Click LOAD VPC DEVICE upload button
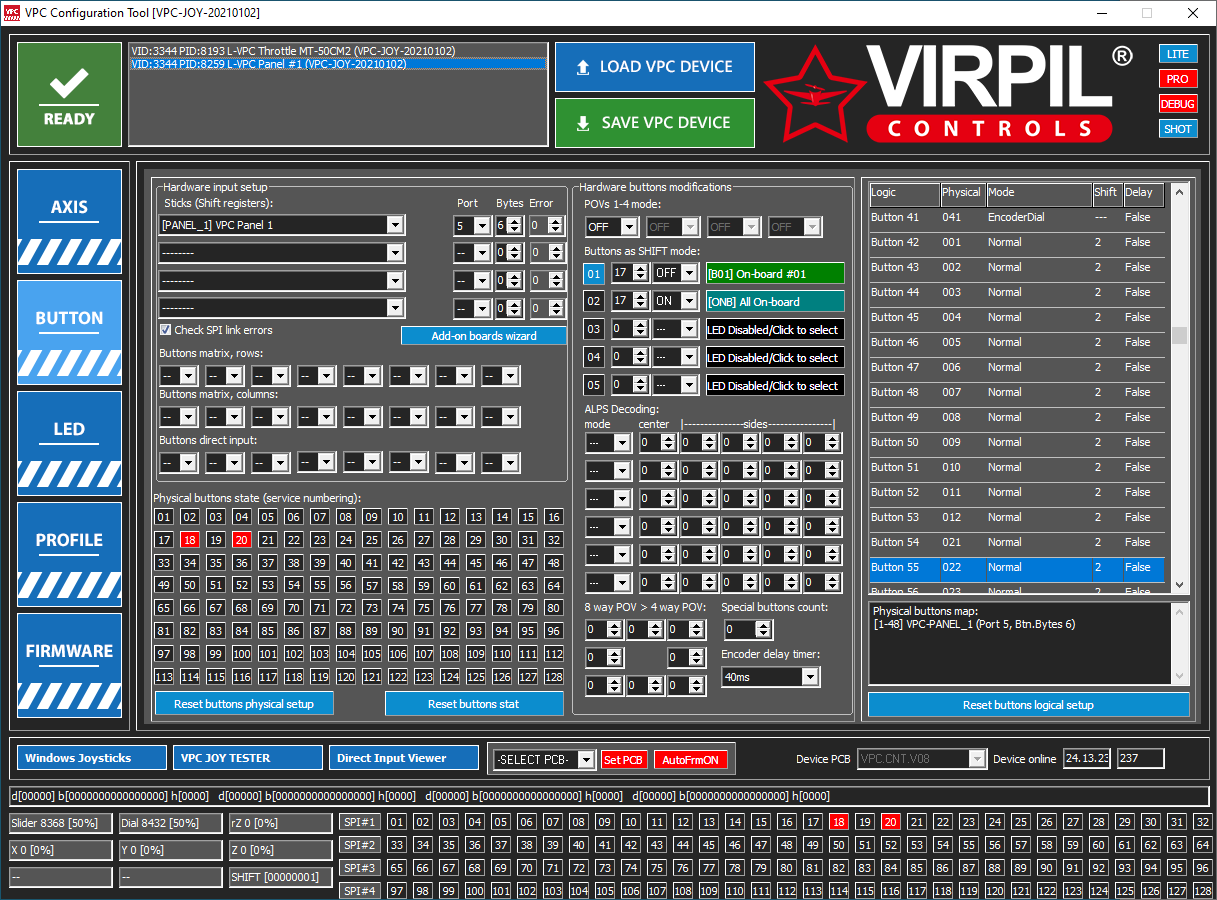This screenshot has height=900, width=1217. [654, 67]
